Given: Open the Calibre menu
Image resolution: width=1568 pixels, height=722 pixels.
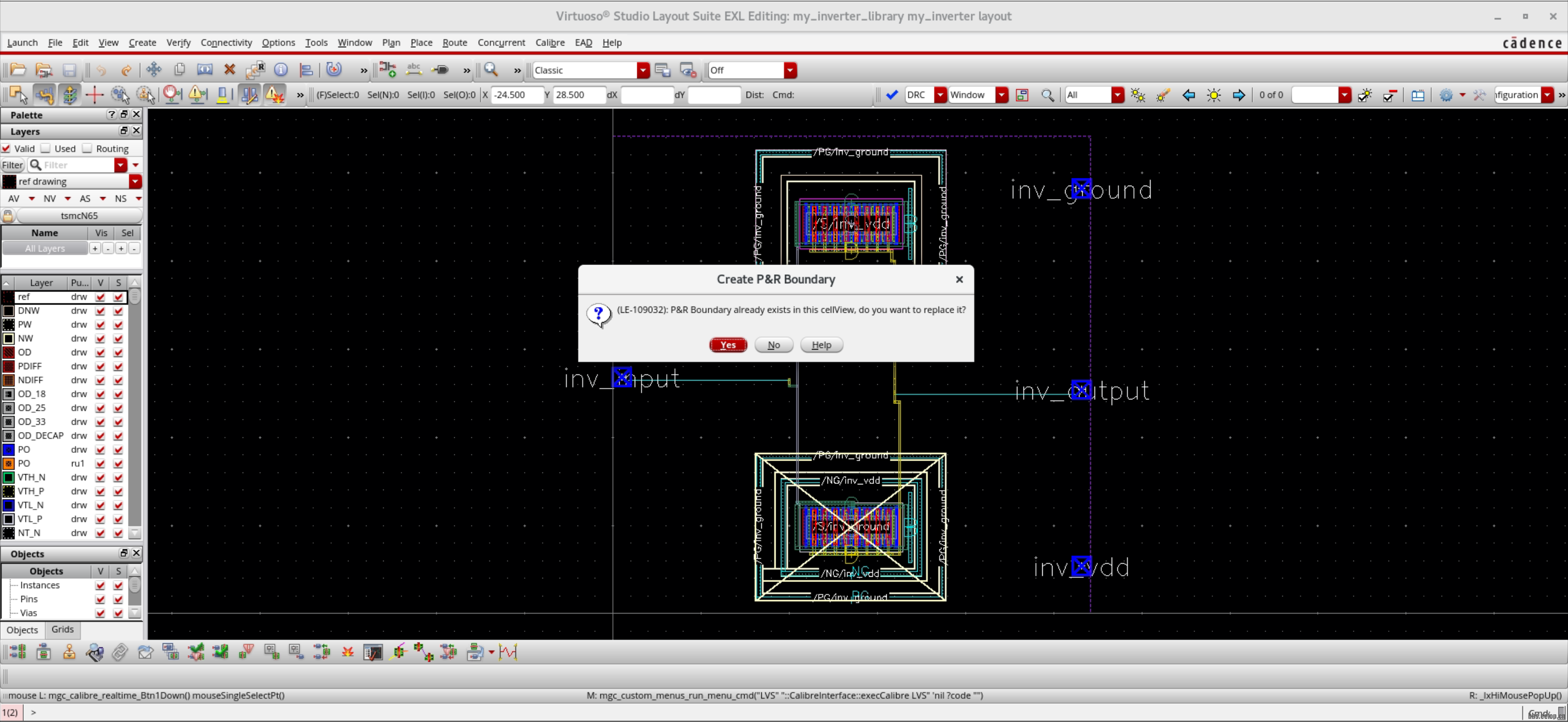Looking at the screenshot, I should pos(550,42).
